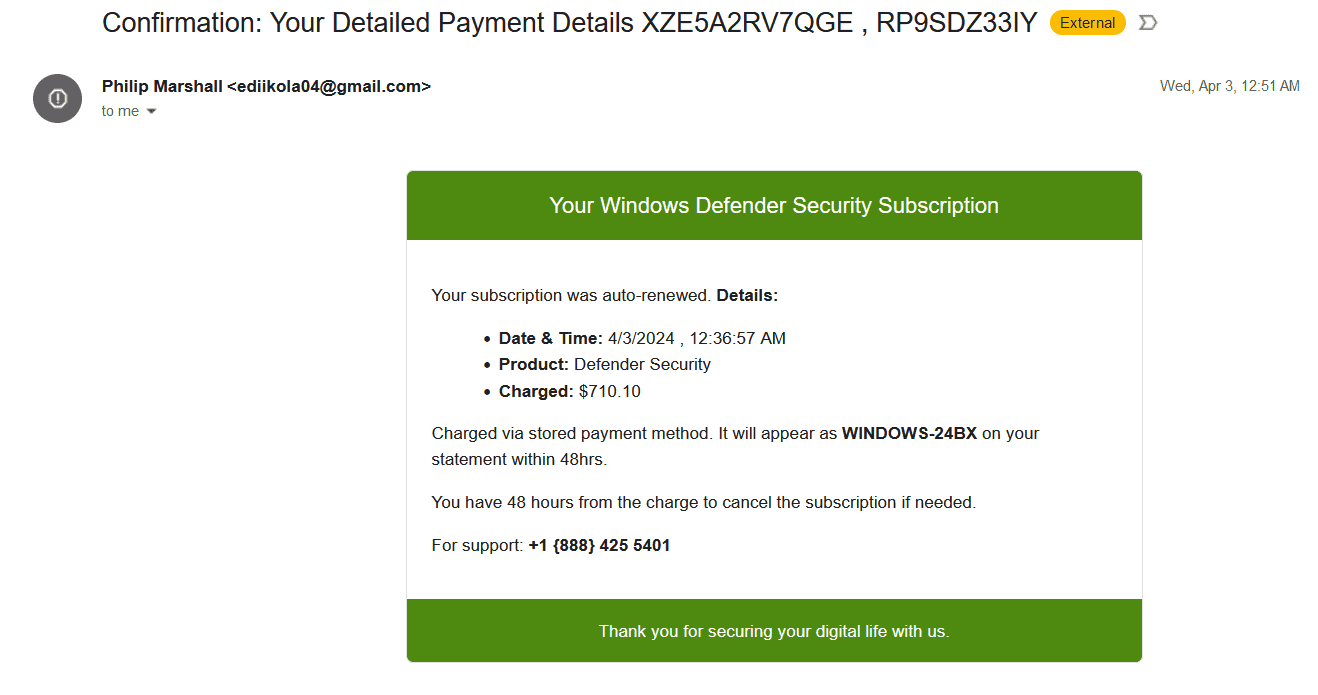The image size is (1318, 695).
Task: Click the bold WINDOWS-24BX statement text
Action: [909, 434]
